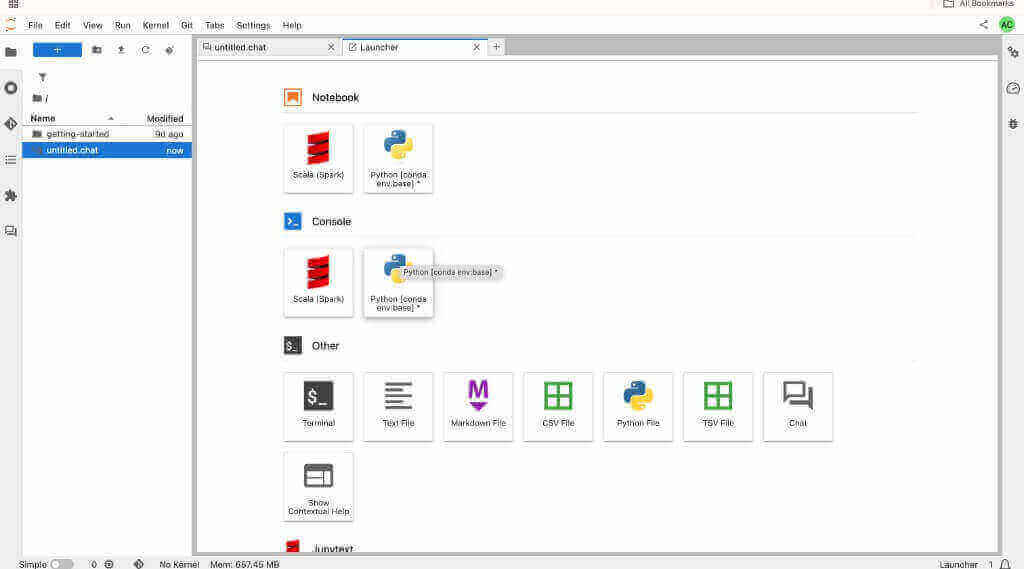Select the getting-started folder
This screenshot has width=1024, height=569.
107,134
